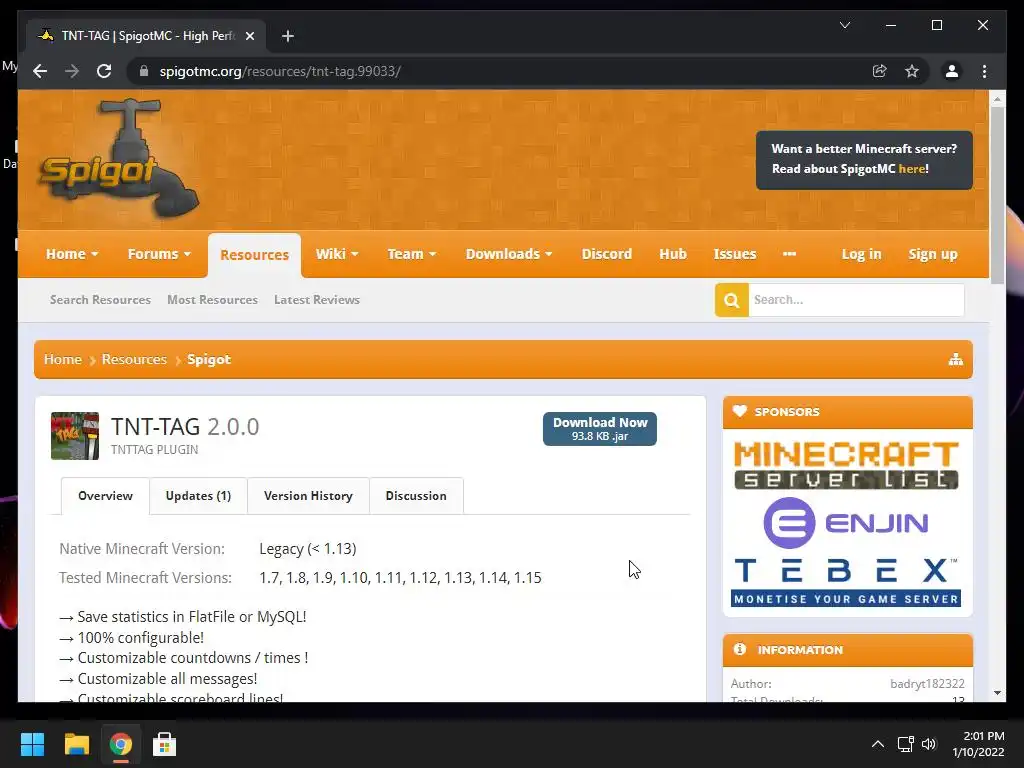
Task: Open the Tebex sponsor banner
Action: coord(846,581)
